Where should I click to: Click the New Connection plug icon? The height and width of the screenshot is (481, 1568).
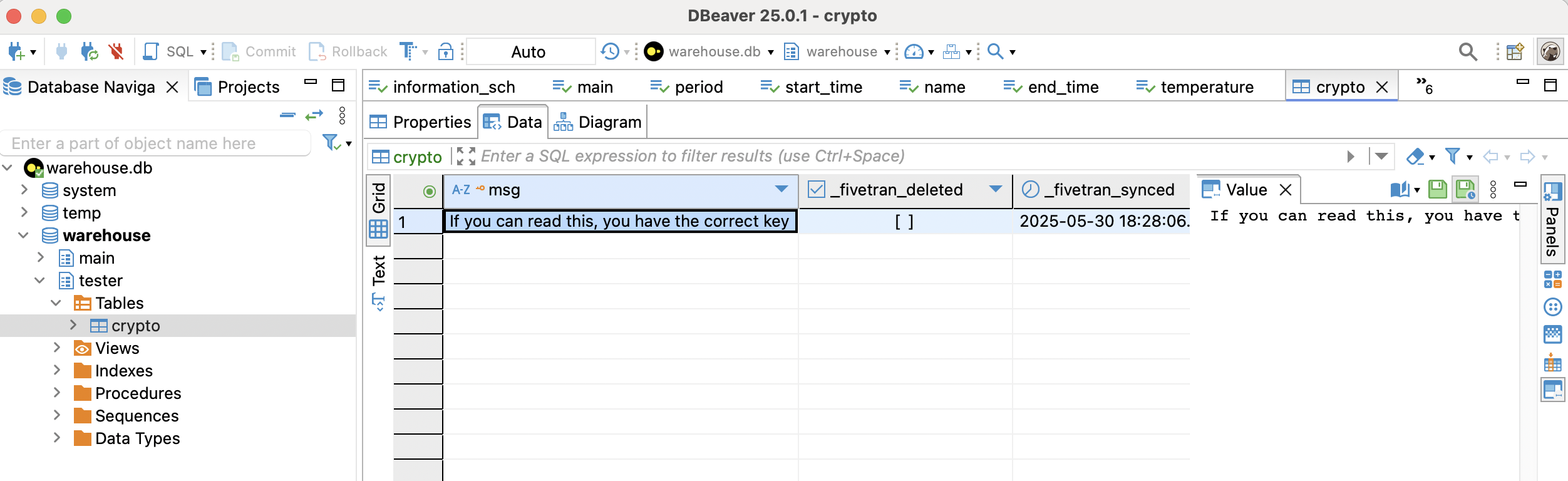(16, 52)
